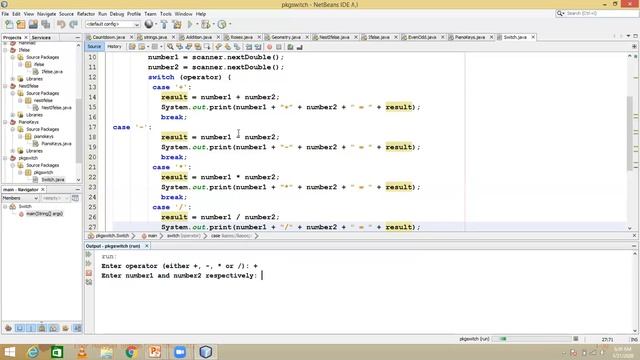
Task: Toggle the History view button in editor
Action: pyautogui.click(x=114, y=47)
